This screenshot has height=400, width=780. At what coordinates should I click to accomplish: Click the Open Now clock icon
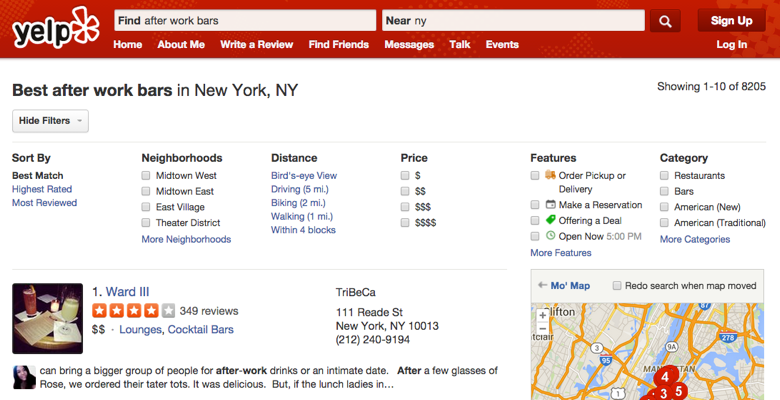(550, 236)
